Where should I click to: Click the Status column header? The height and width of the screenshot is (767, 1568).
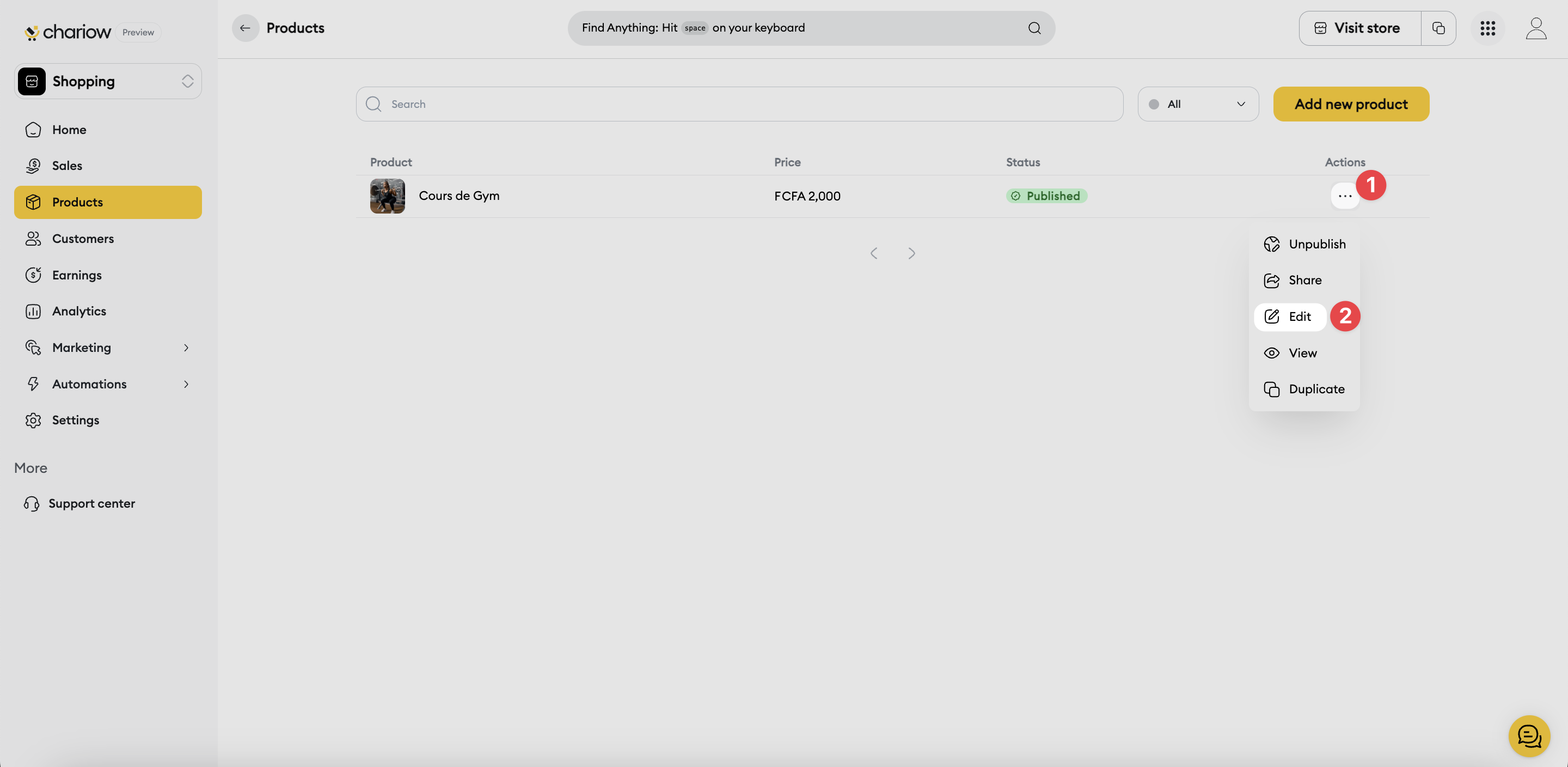(1022, 163)
